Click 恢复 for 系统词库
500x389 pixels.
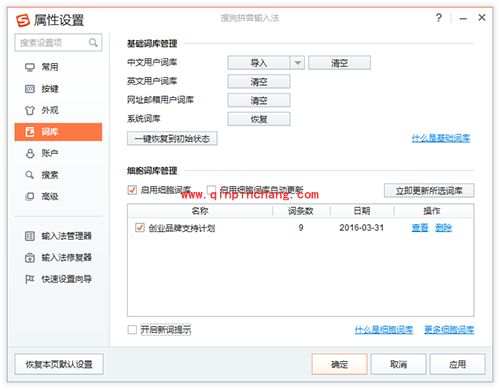pos(259,119)
